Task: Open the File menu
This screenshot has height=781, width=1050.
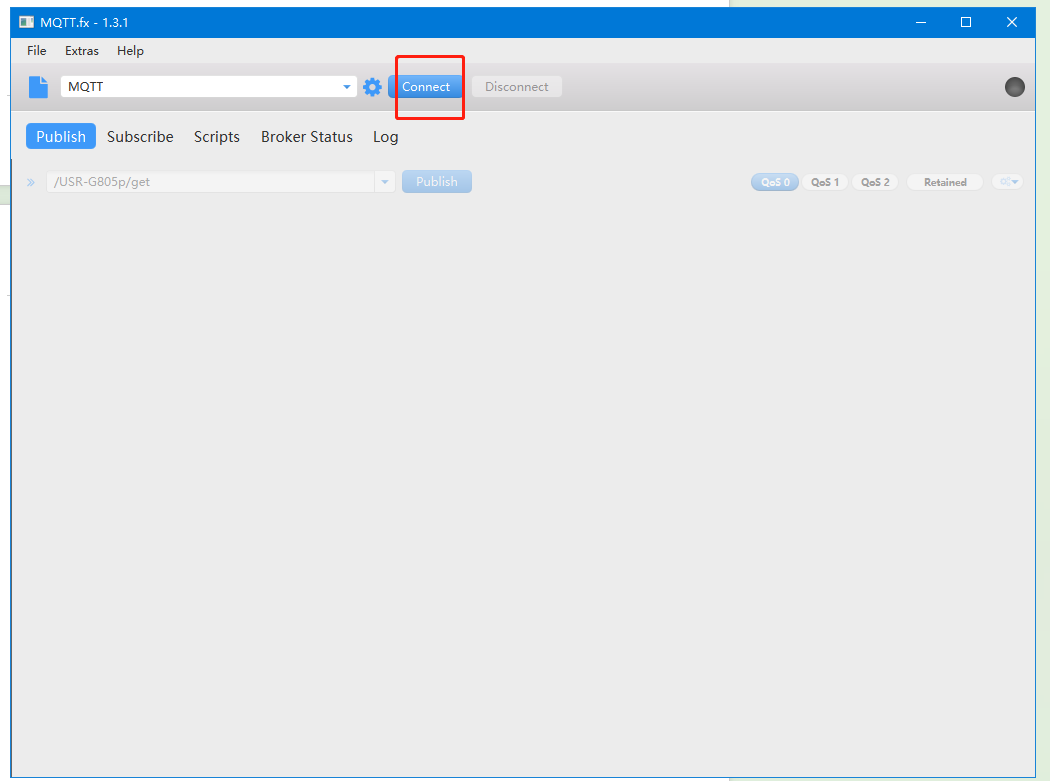Action: pyautogui.click(x=37, y=51)
